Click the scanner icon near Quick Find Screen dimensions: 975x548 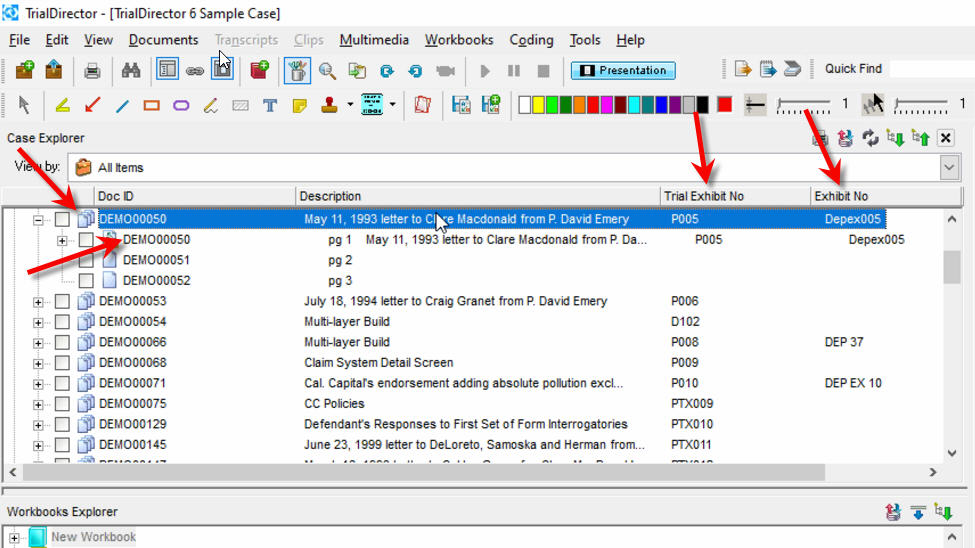[792, 69]
